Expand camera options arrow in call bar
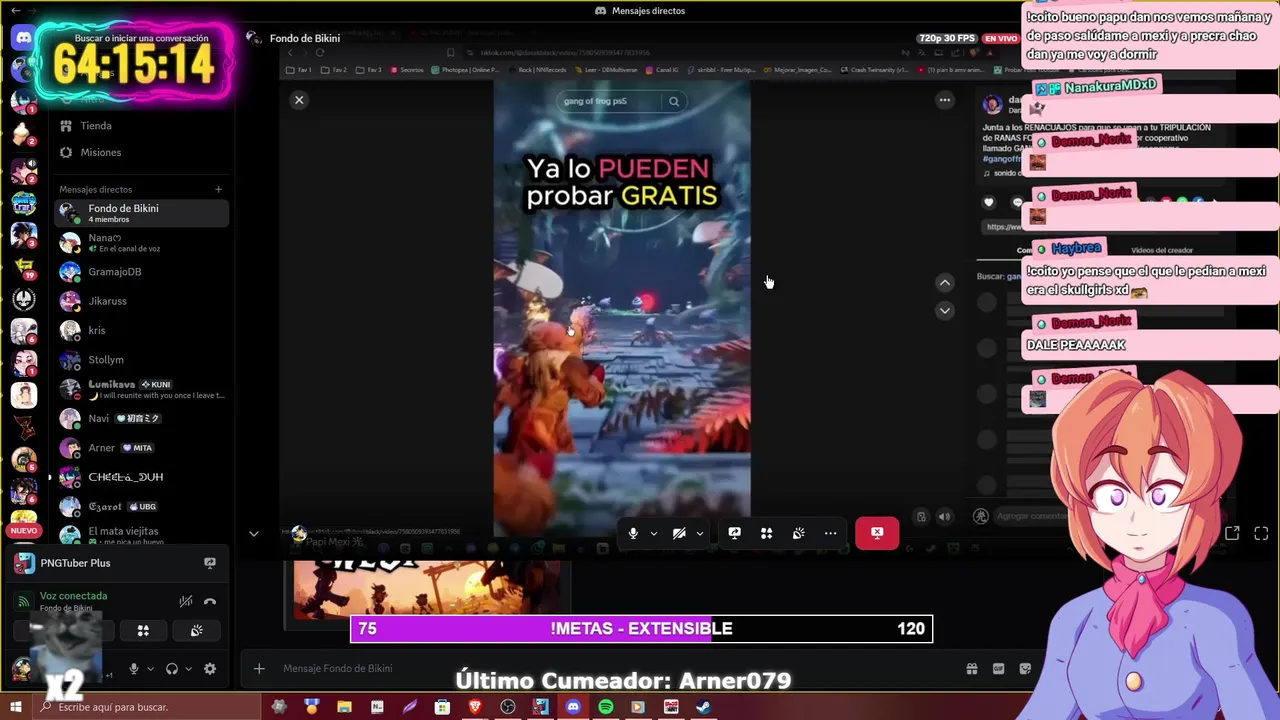The width and height of the screenshot is (1280, 720). coord(700,534)
